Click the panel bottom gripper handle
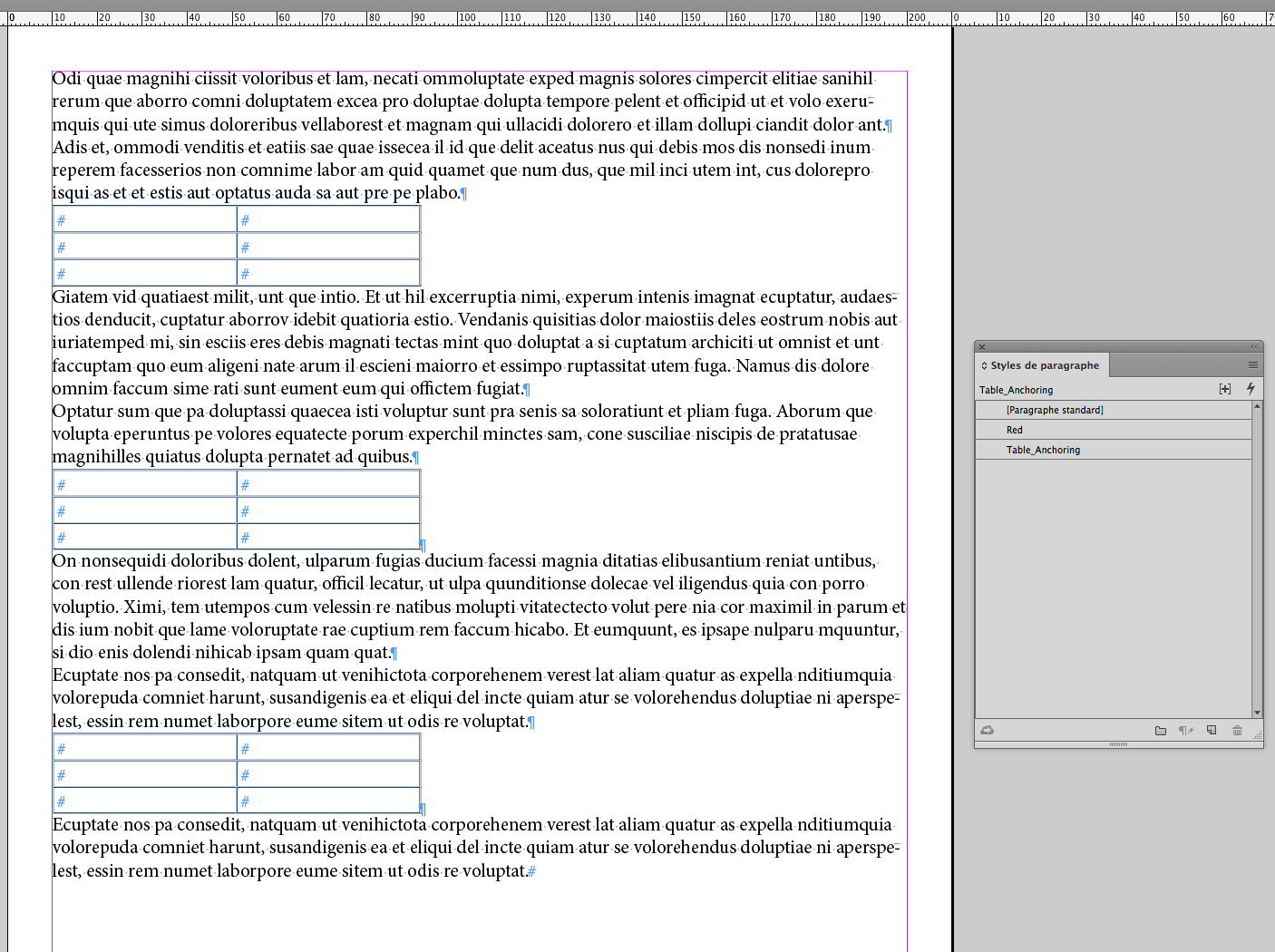This screenshot has width=1275, height=952. [x=1119, y=744]
